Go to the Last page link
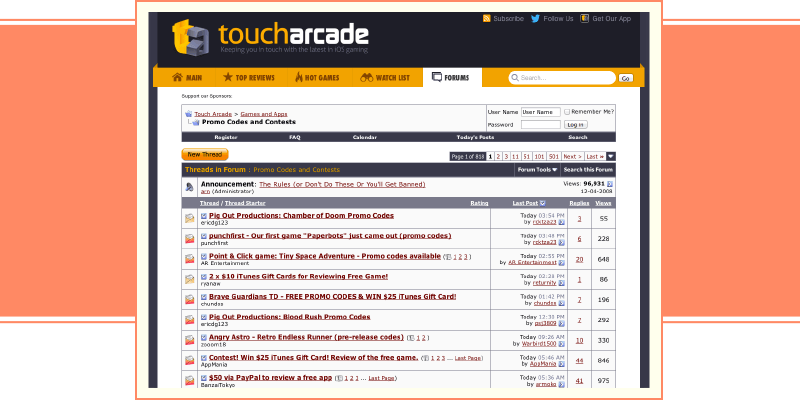800x400 pixels. (595, 157)
